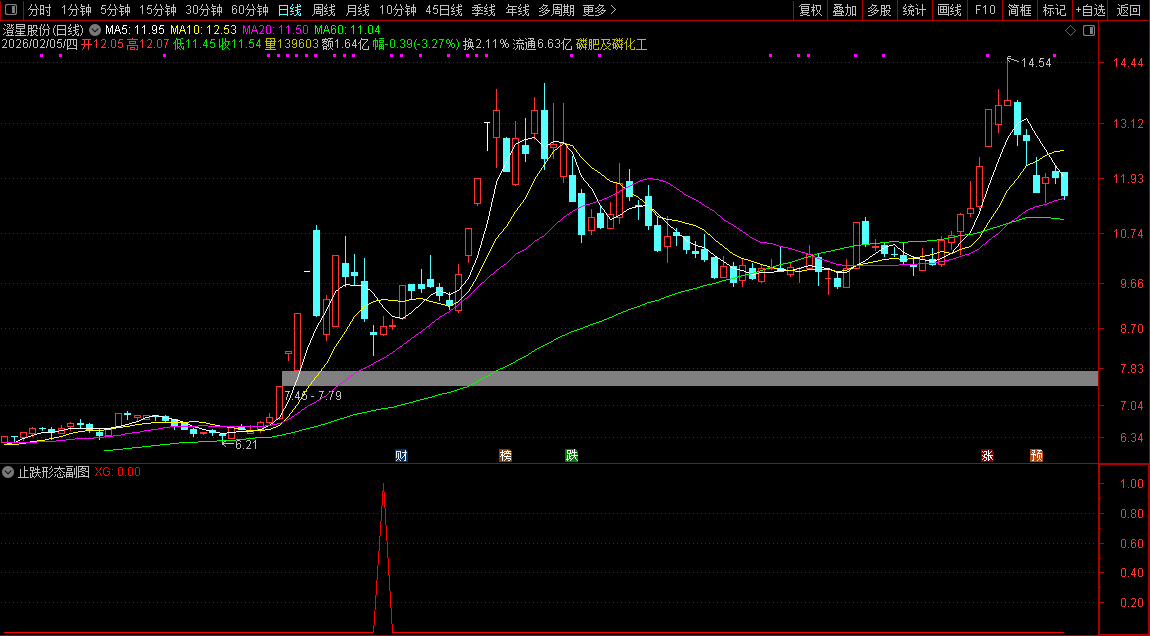Toggle 叠加 overlay comparison
Image resolution: width=1150 pixels, height=636 pixels.
(844, 10)
